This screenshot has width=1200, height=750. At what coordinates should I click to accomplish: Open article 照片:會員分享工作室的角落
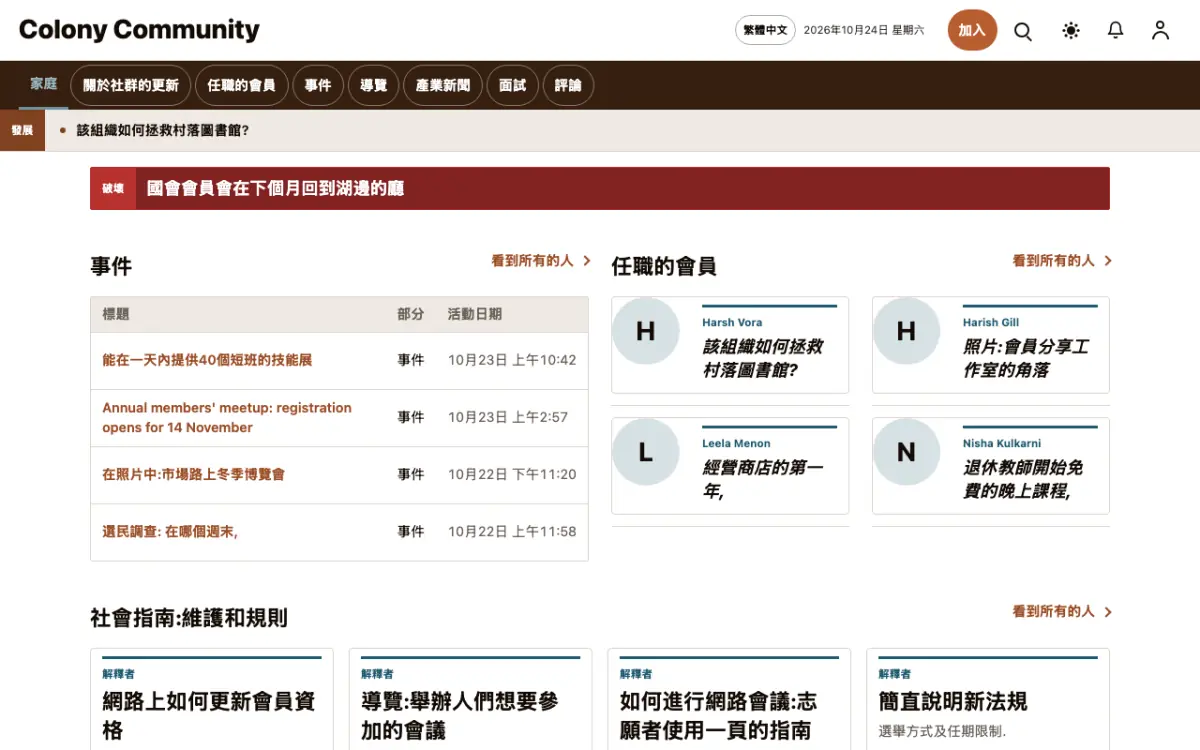(x=1026, y=358)
